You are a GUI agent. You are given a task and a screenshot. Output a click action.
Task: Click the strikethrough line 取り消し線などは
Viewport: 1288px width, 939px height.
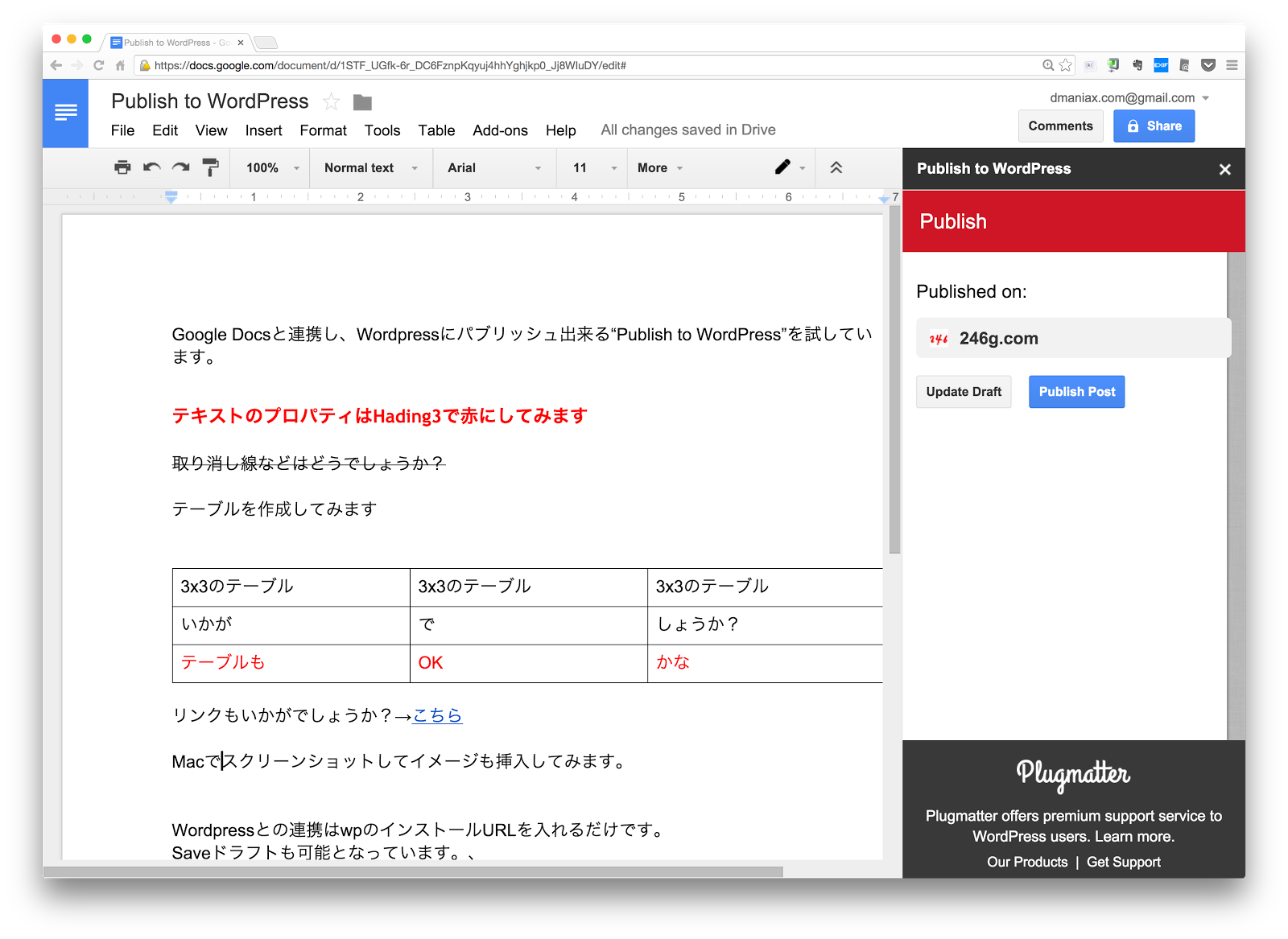(x=308, y=463)
